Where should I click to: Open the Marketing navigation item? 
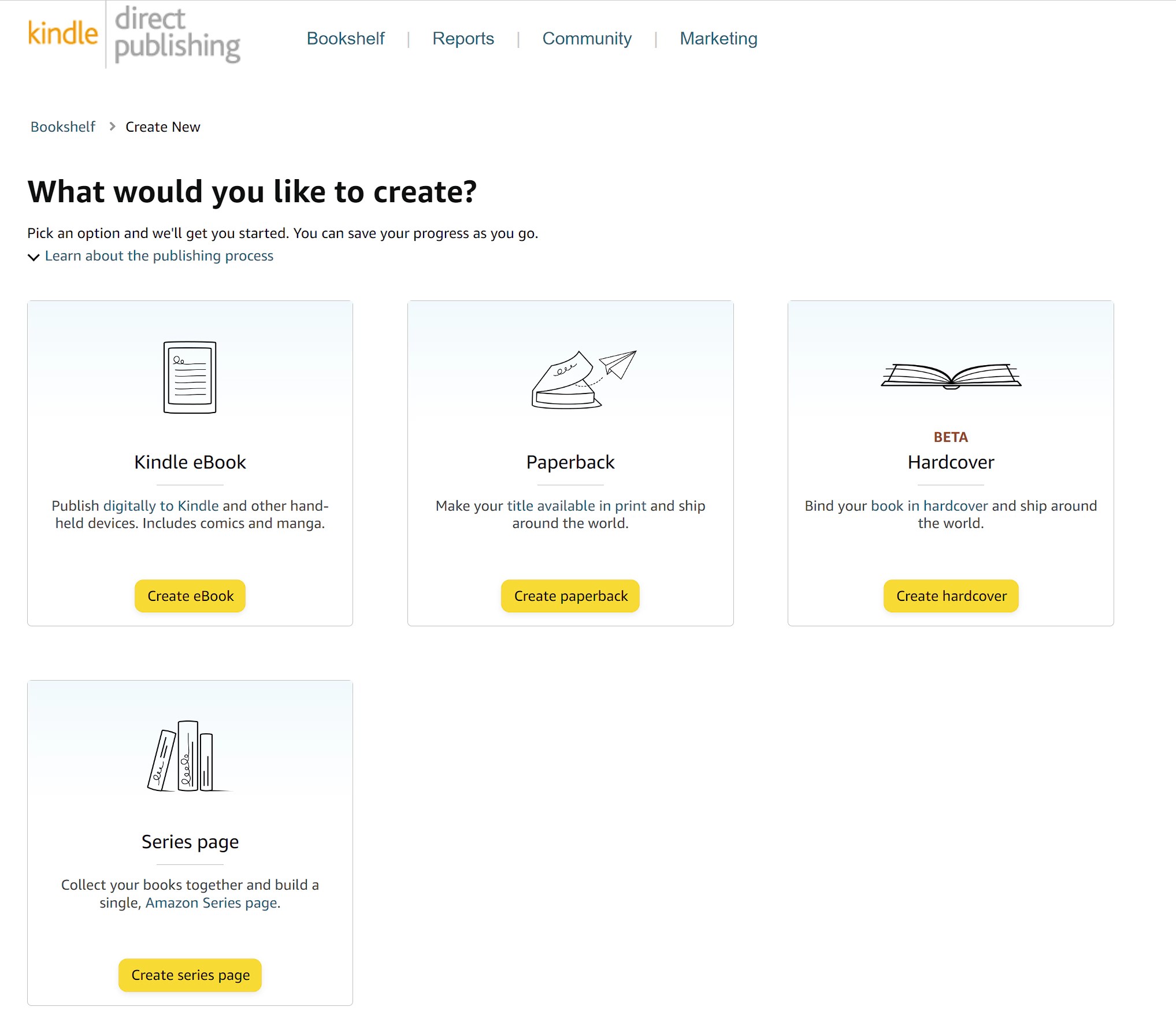[x=718, y=39]
